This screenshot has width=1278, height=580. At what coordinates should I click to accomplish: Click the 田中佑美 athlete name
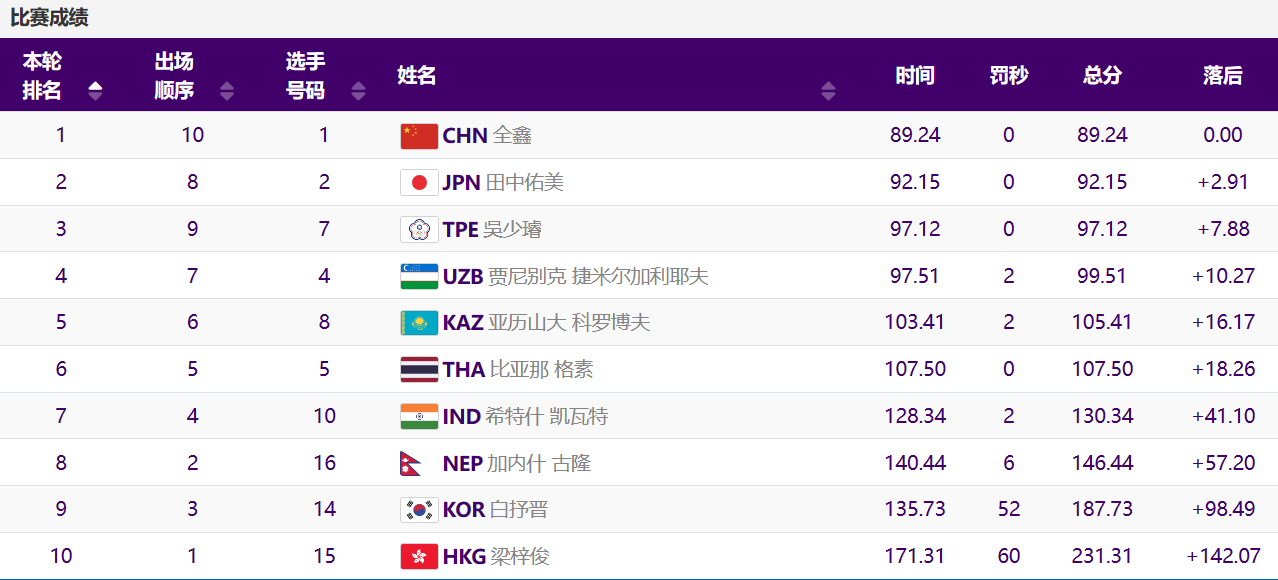525,181
